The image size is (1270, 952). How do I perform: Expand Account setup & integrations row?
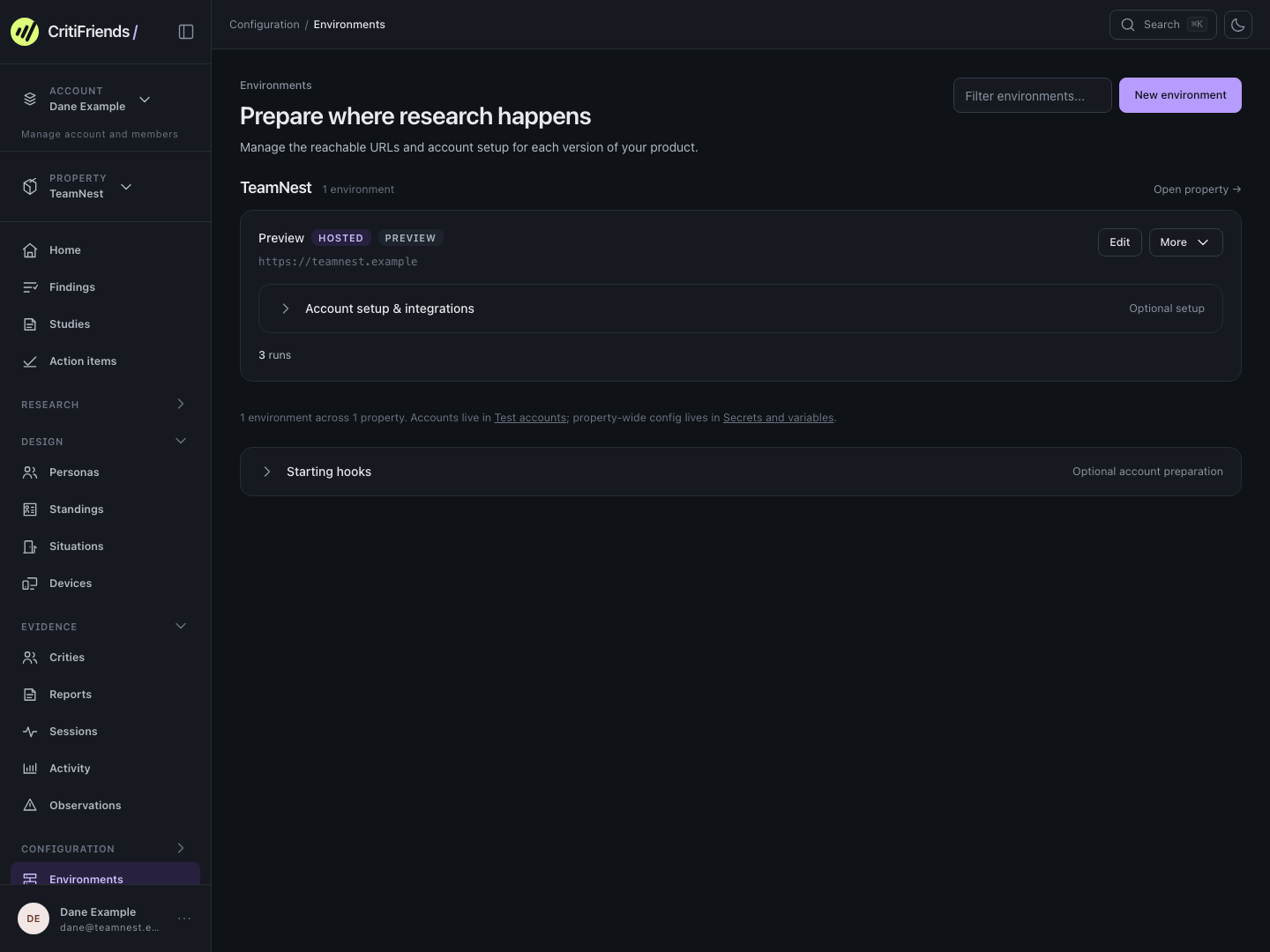[741, 309]
